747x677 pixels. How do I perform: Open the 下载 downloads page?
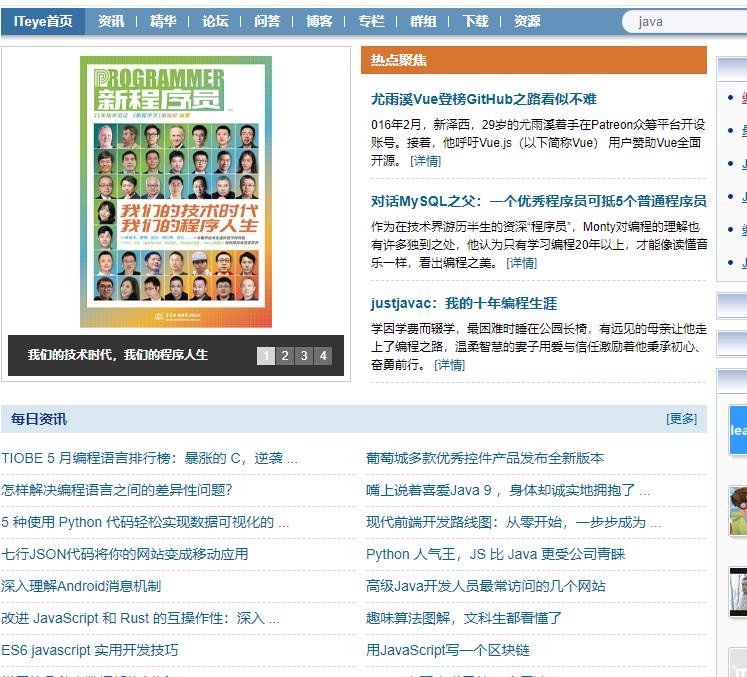tap(475, 21)
